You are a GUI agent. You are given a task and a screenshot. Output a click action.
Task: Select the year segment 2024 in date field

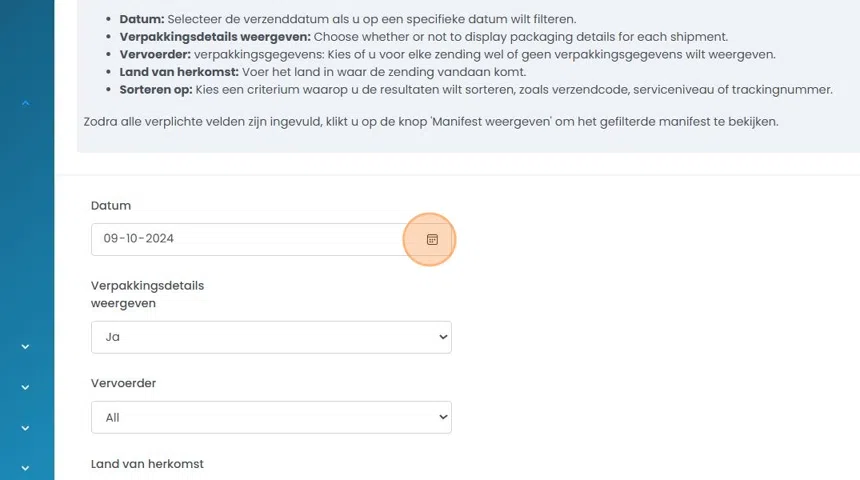[160, 239]
